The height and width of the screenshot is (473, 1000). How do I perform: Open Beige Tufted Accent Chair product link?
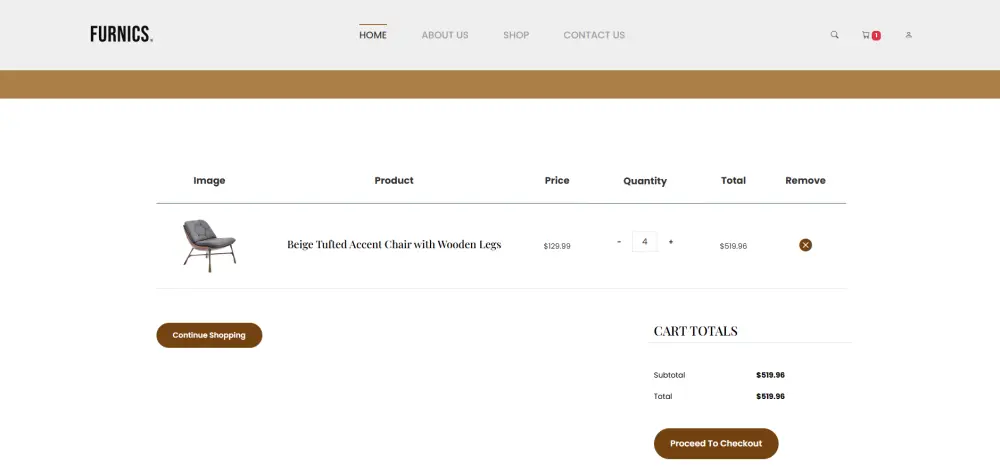tap(394, 244)
